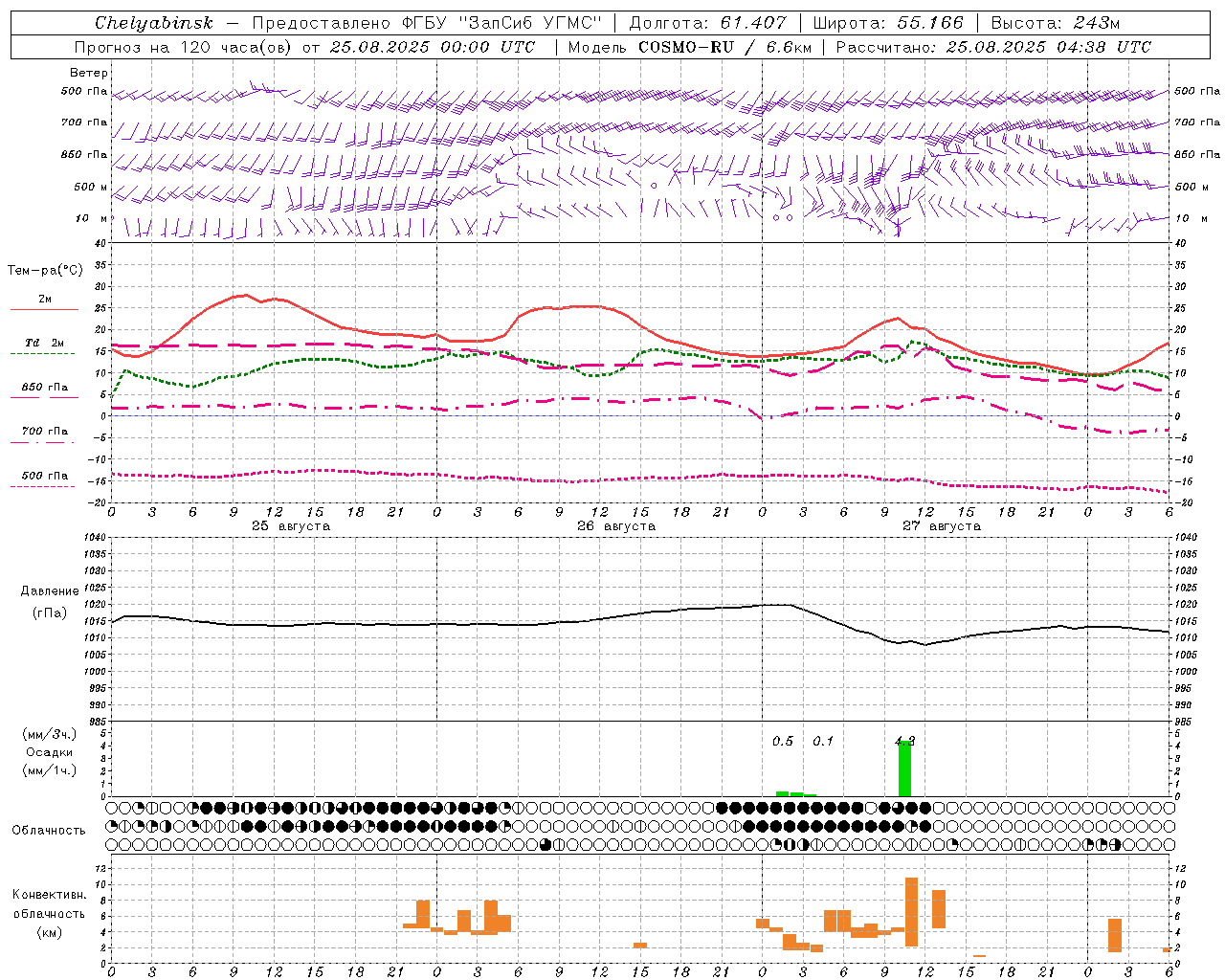Click the 'Td 2м' dew point legend entry
The height and width of the screenshot is (980, 1225).
pos(44,343)
